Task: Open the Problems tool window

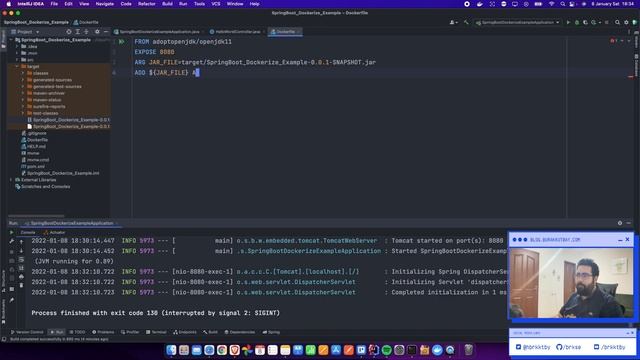Action: [103, 332]
